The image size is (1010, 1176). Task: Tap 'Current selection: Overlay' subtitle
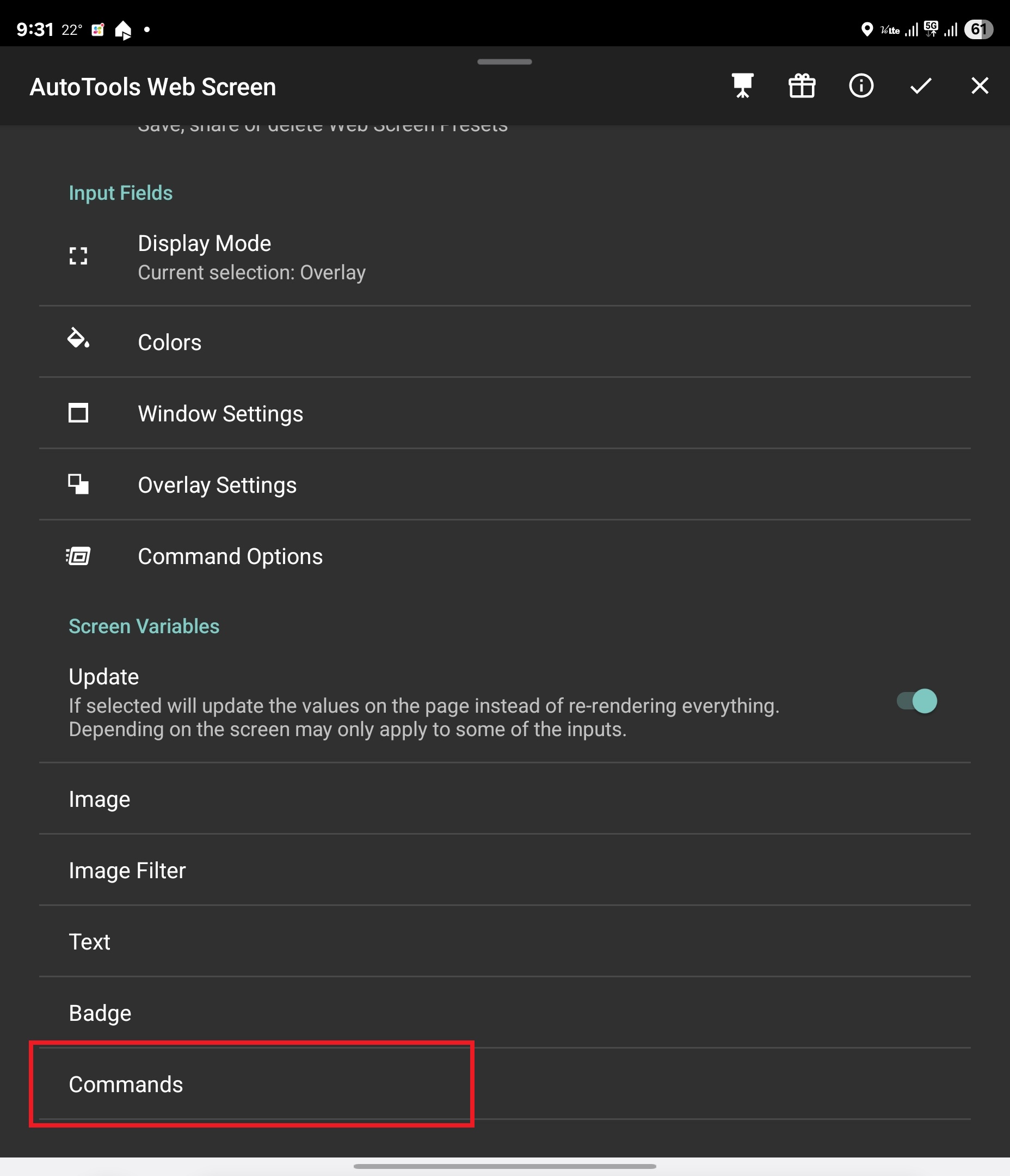[x=252, y=273]
